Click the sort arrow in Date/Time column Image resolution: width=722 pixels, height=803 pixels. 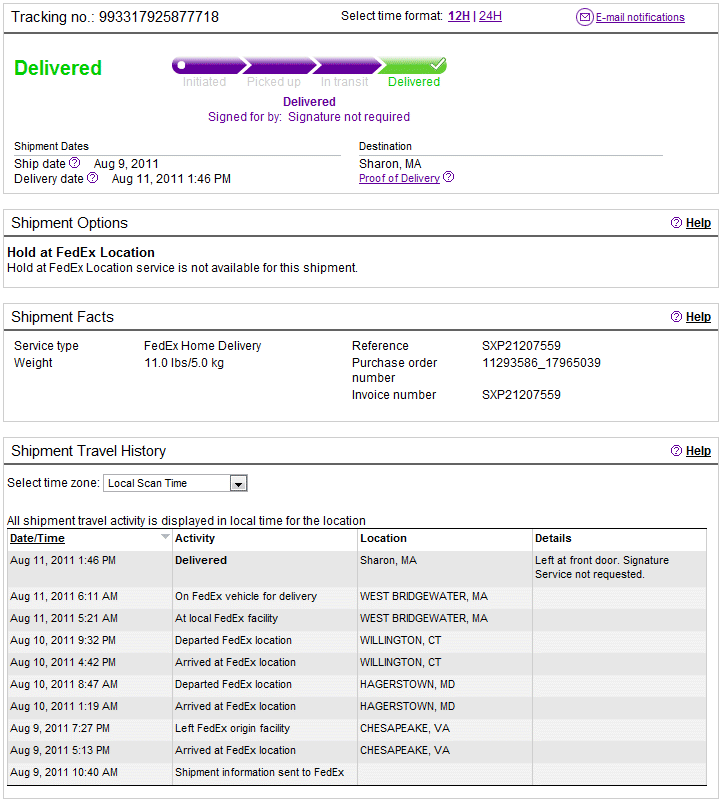point(165,537)
